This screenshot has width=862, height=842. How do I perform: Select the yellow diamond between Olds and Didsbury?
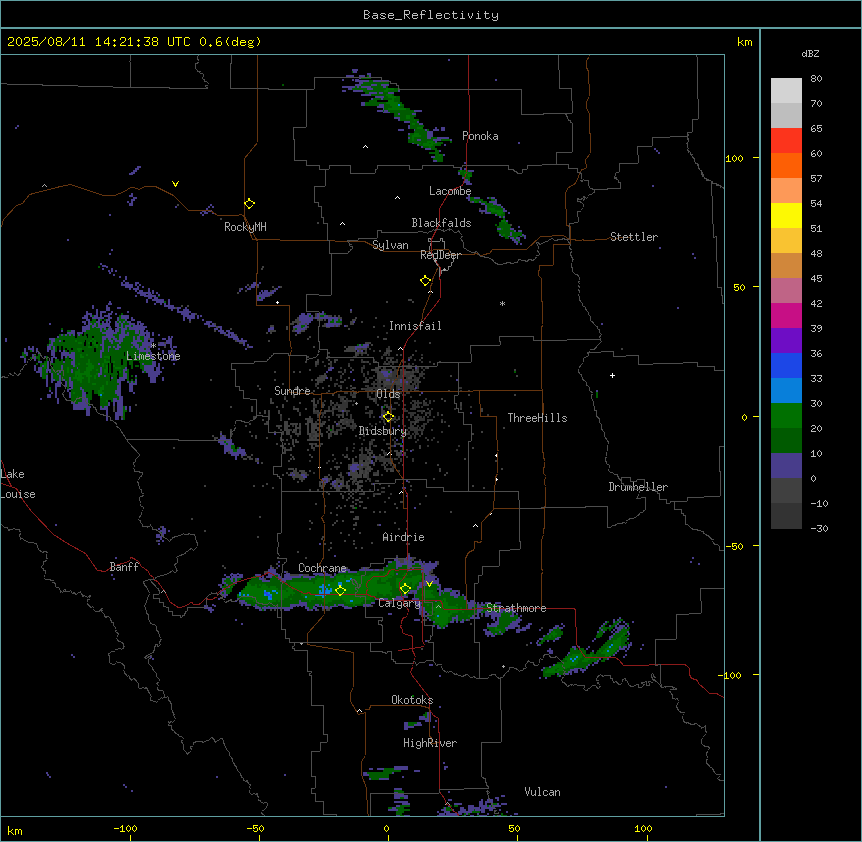389,417
